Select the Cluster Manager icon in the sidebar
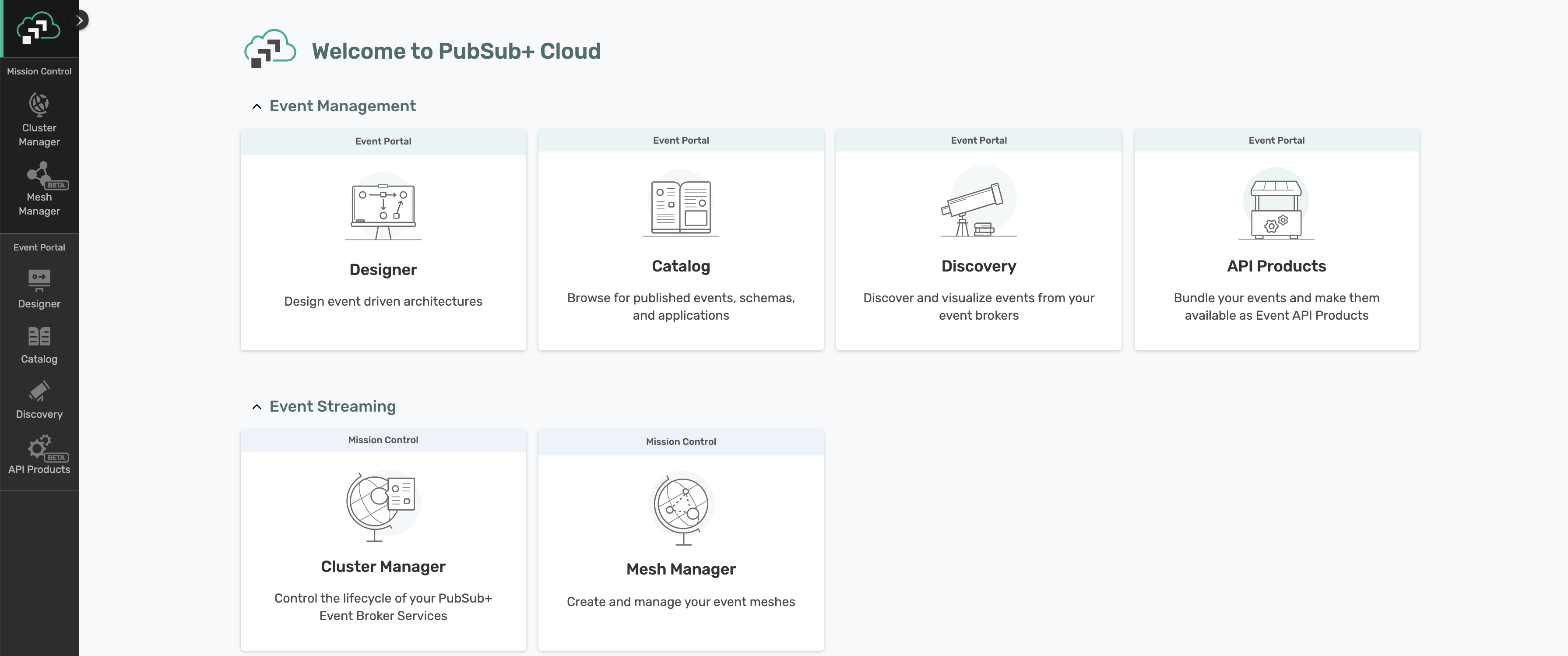Screen dimensions: 1568x656 tap(39, 103)
